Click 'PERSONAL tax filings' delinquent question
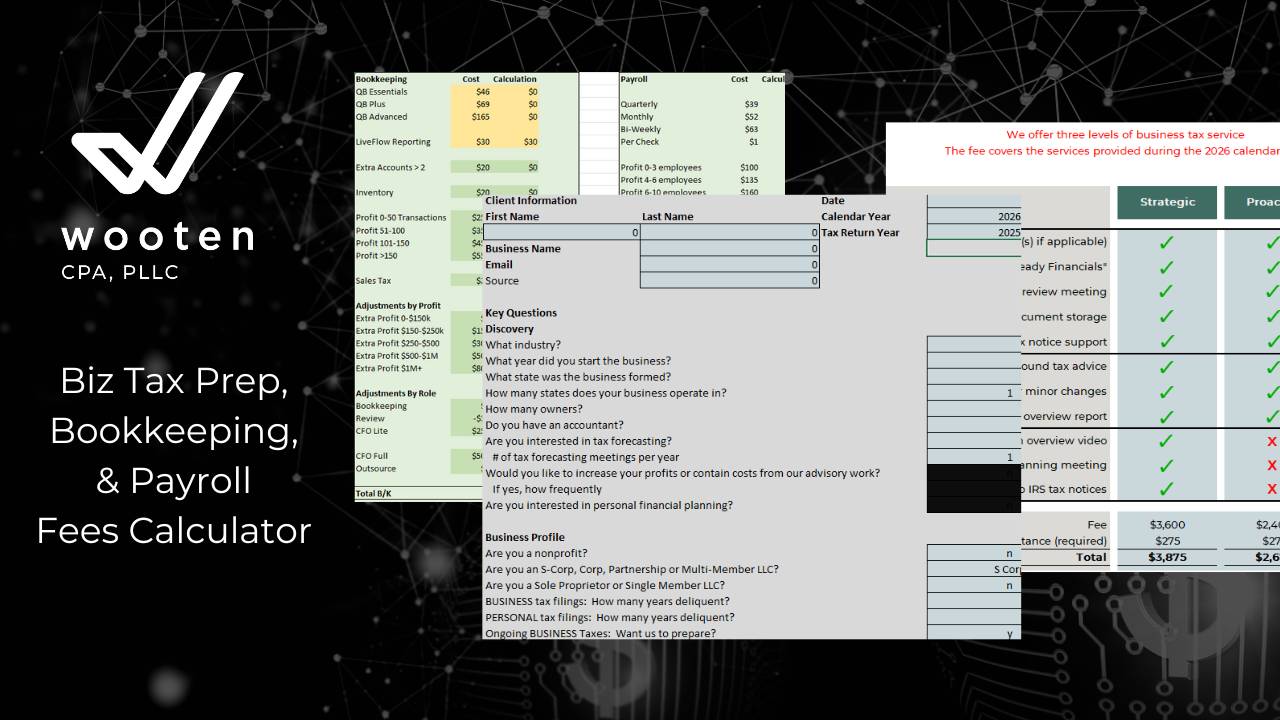This screenshot has height=720, width=1280. pyautogui.click(x=609, y=617)
